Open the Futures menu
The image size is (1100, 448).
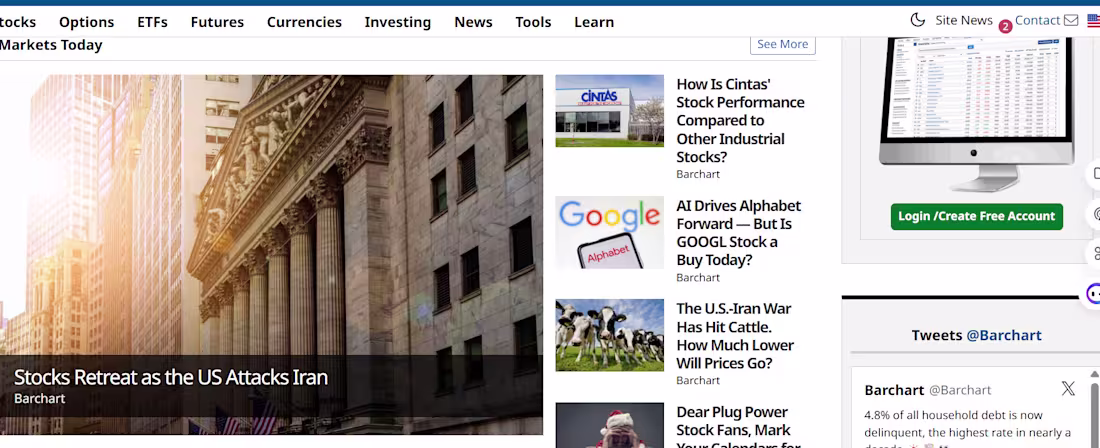click(x=217, y=22)
